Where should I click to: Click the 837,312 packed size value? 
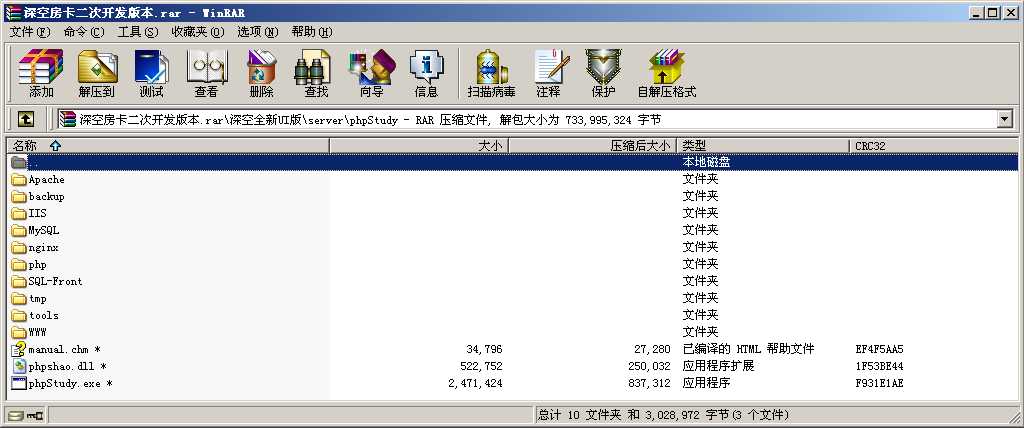(x=648, y=384)
